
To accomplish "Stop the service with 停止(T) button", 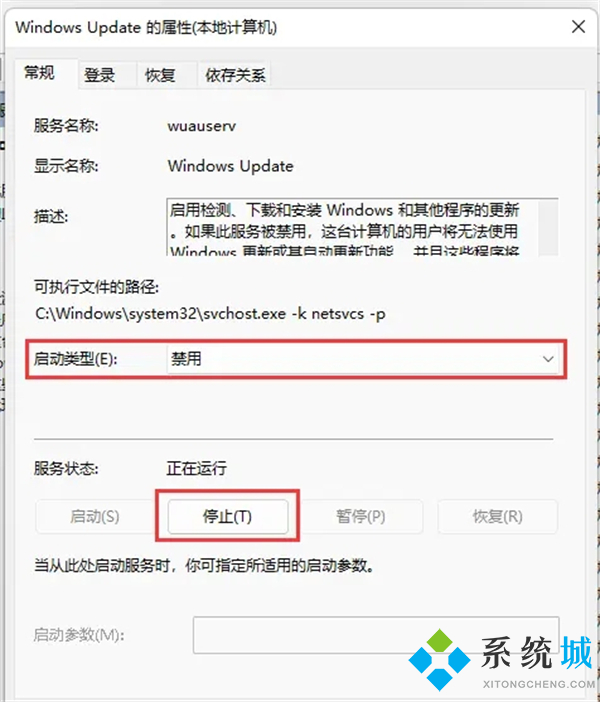I will [x=227, y=516].
